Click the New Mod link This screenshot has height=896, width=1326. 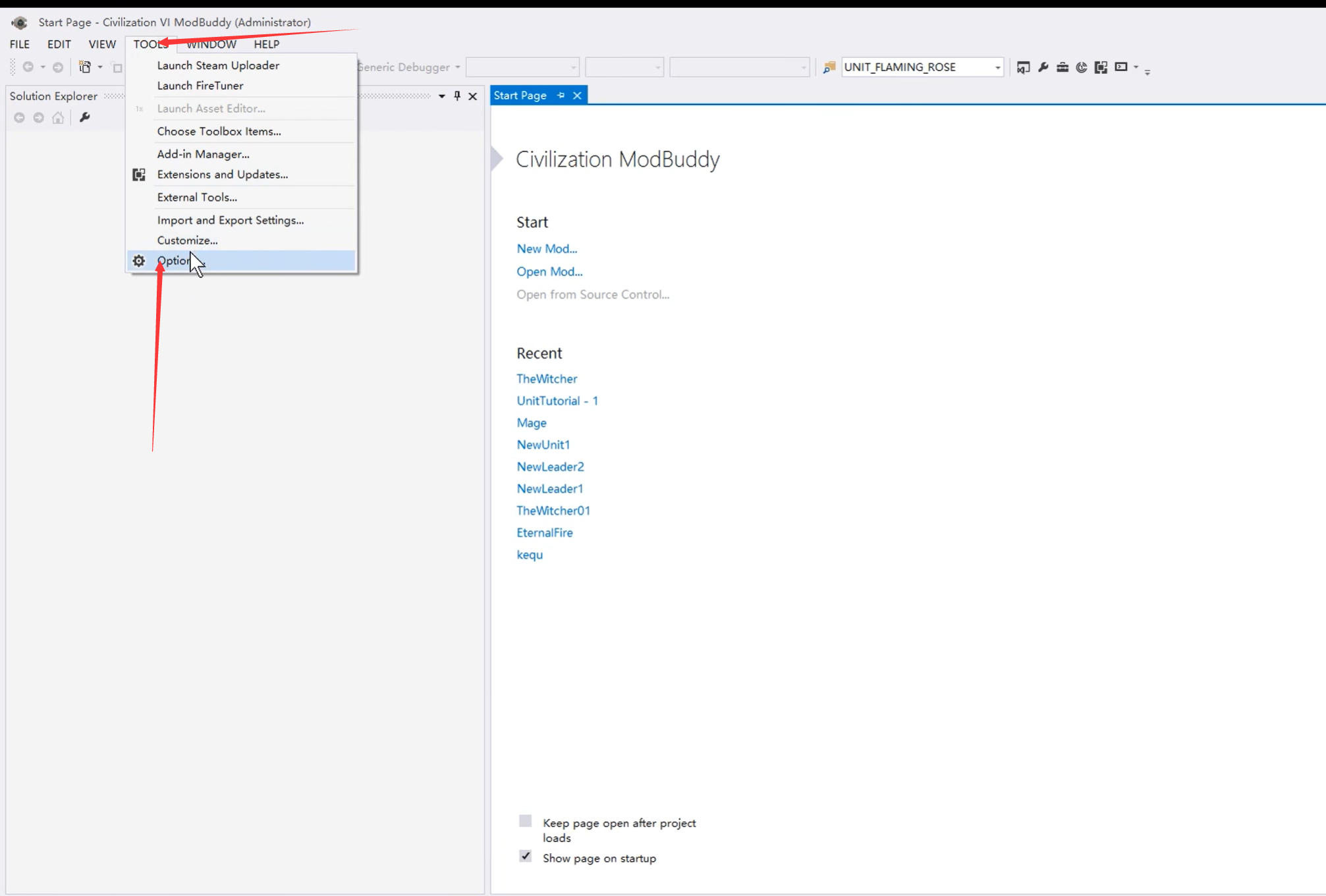547,248
